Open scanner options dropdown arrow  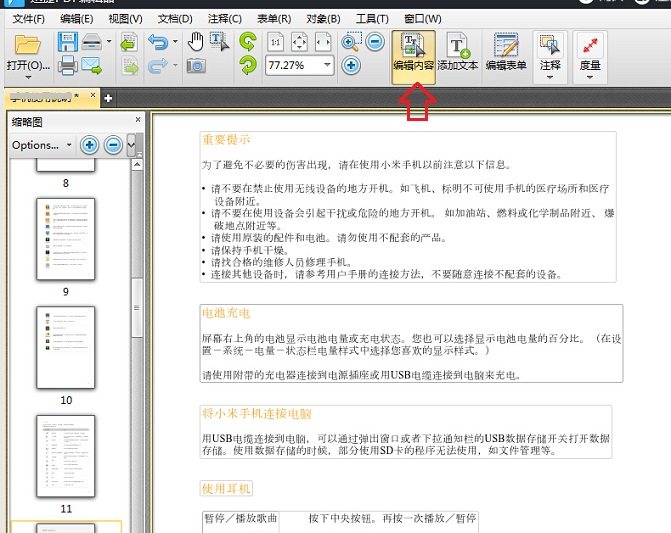click(x=109, y=41)
